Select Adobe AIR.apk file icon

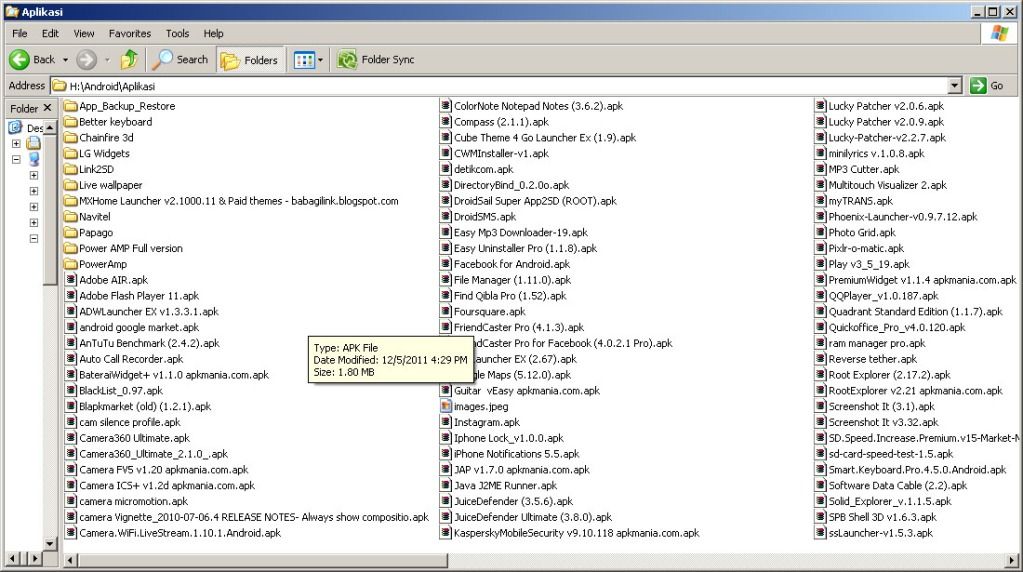[71, 280]
